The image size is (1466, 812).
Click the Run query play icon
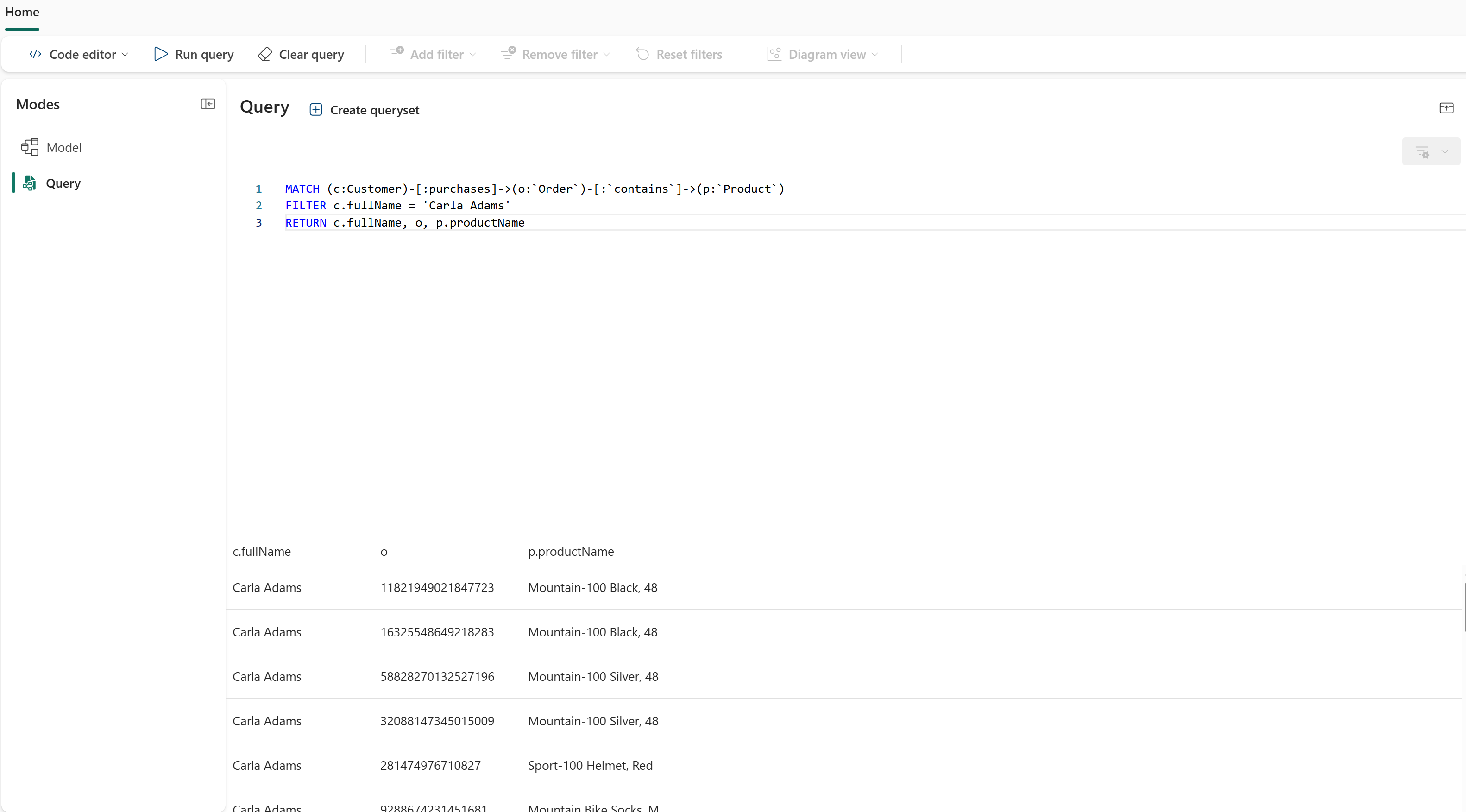coord(160,54)
